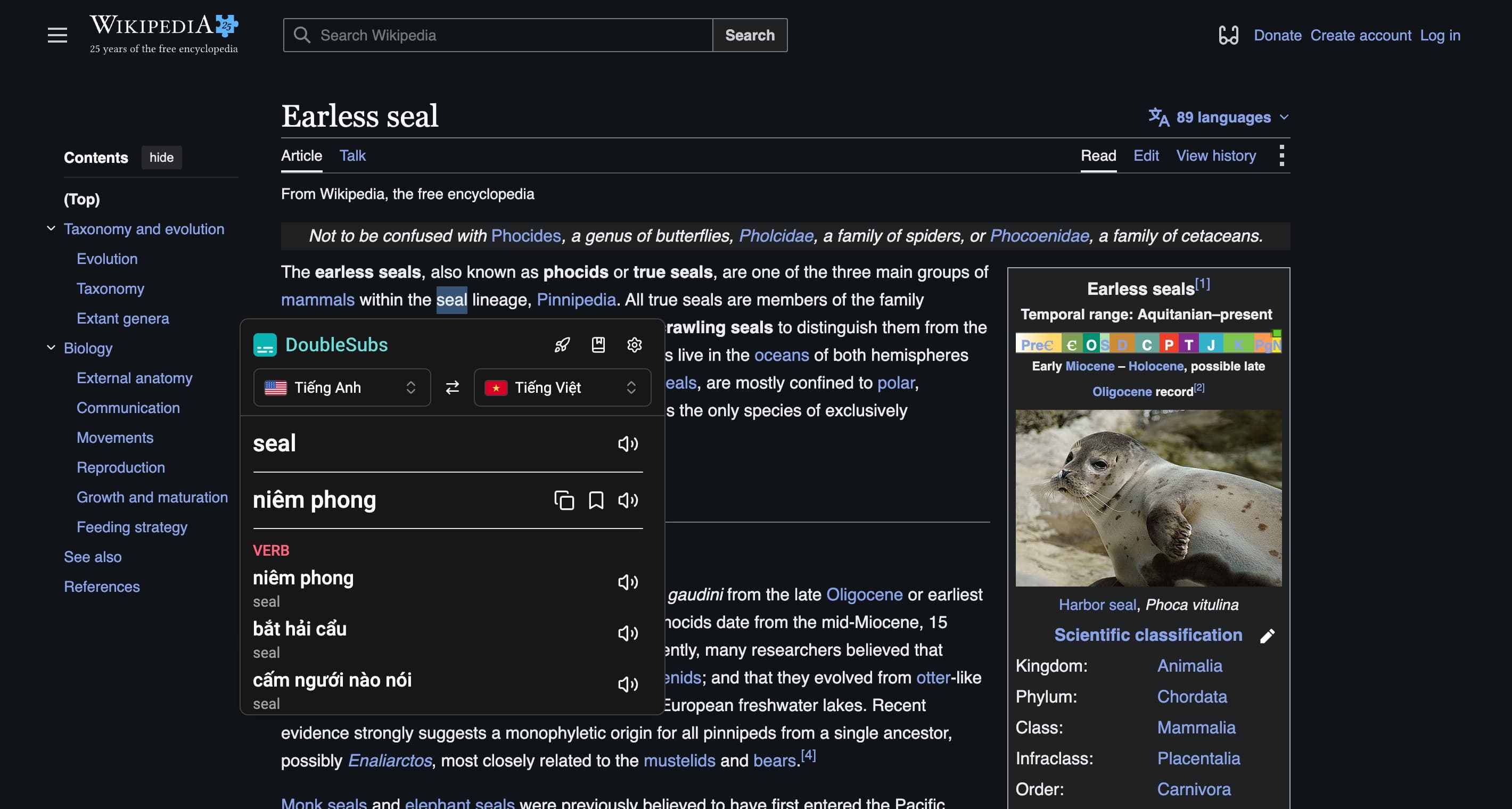Open the Carnivora order link
Screen dimensions: 1512x809
(x=1193, y=789)
